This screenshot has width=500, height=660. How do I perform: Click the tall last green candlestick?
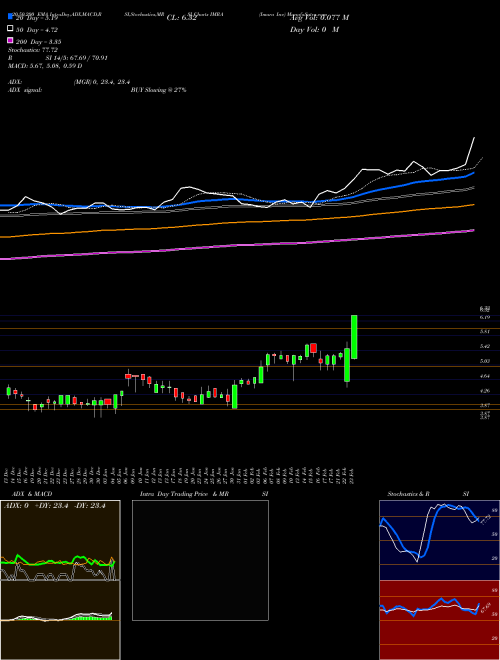[354, 337]
